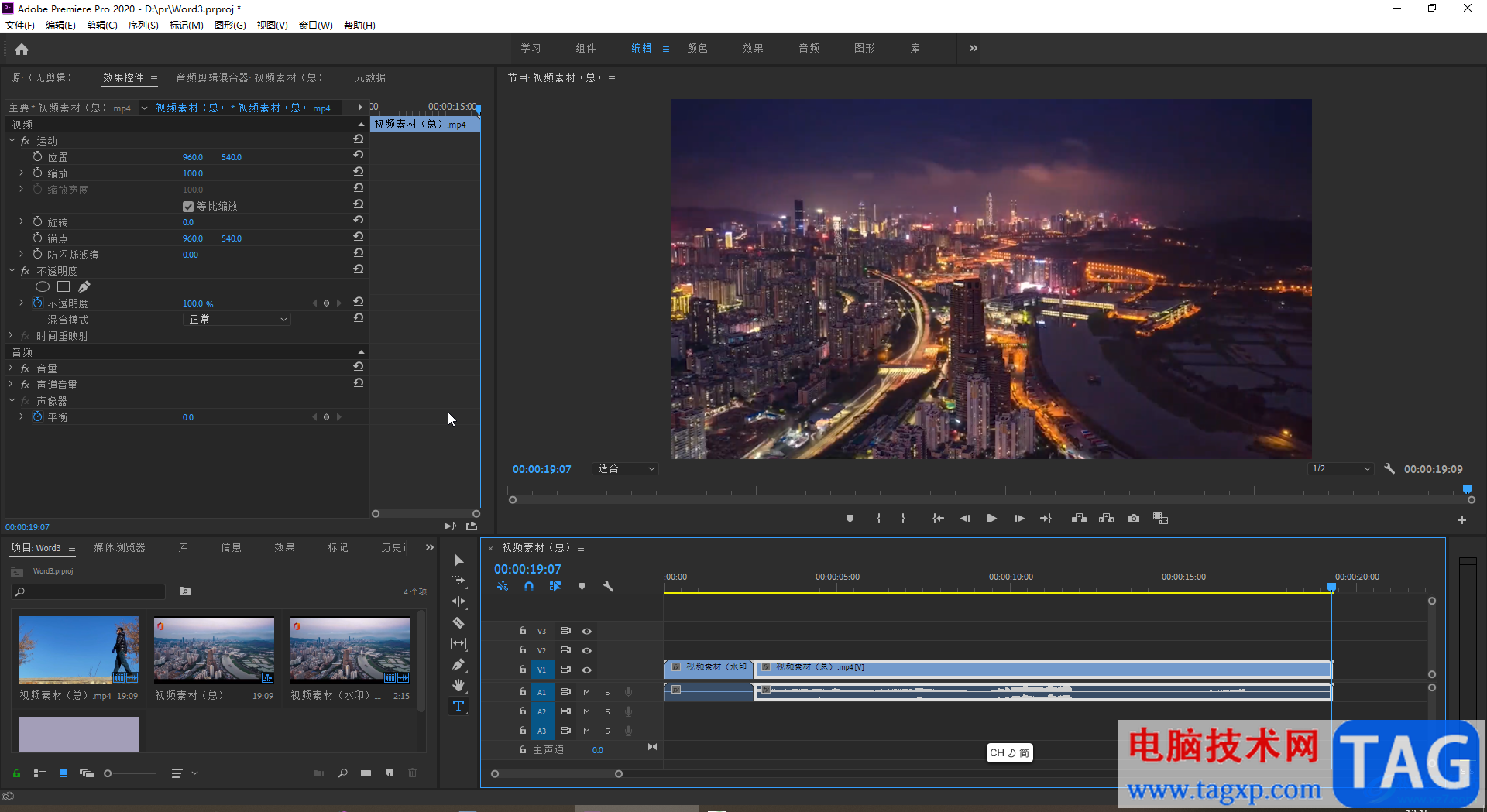Expand the Volume audio effect
The width and height of the screenshot is (1487, 812).
[11, 368]
